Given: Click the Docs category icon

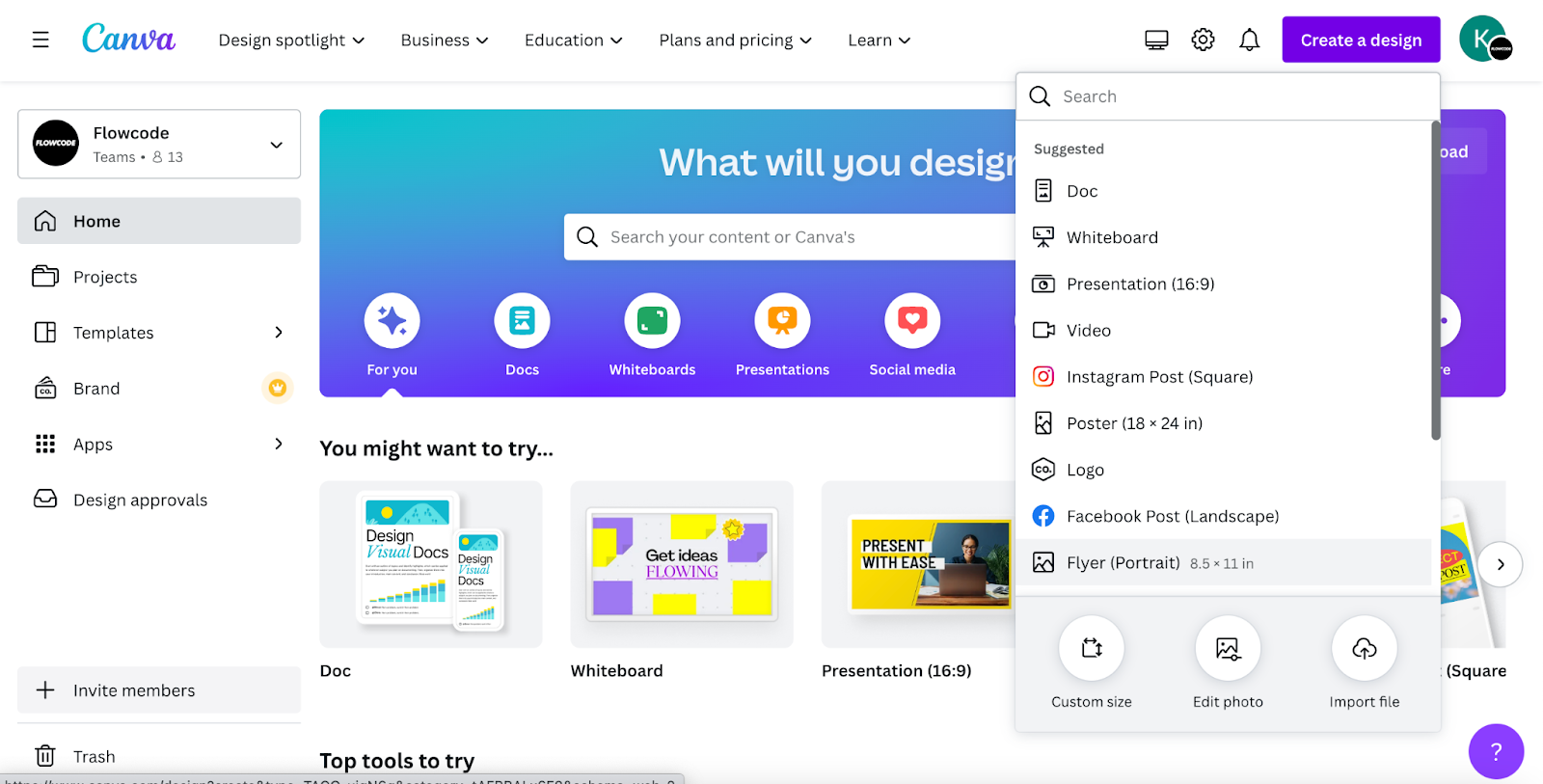Looking at the screenshot, I should (x=522, y=320).
